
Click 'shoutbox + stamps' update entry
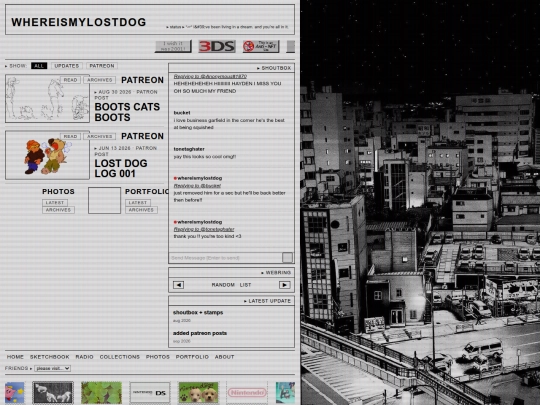pyautogui.click(x=198, y=312)
